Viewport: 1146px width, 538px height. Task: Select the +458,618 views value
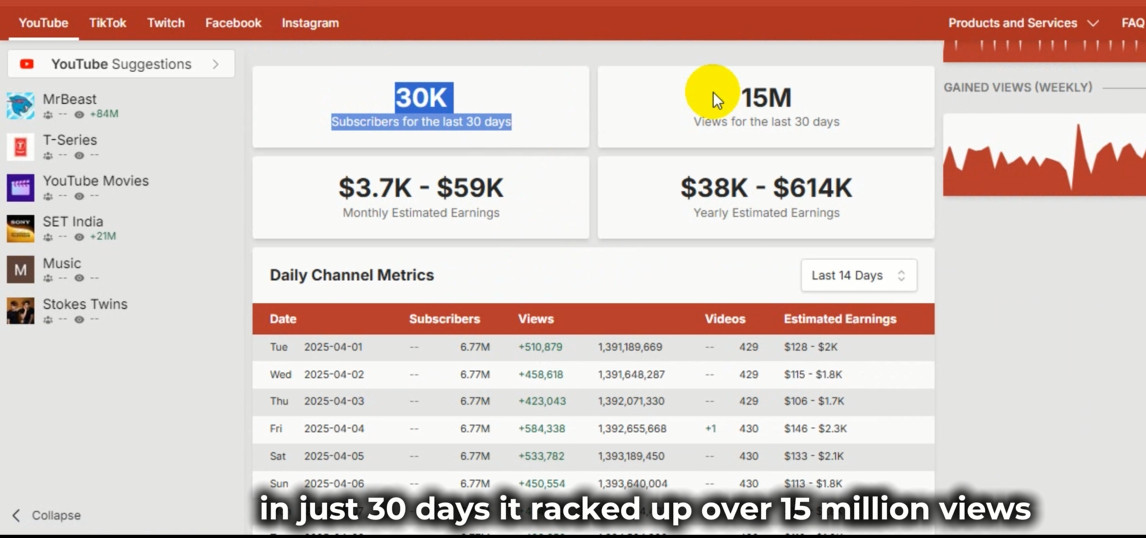point(540,374)
